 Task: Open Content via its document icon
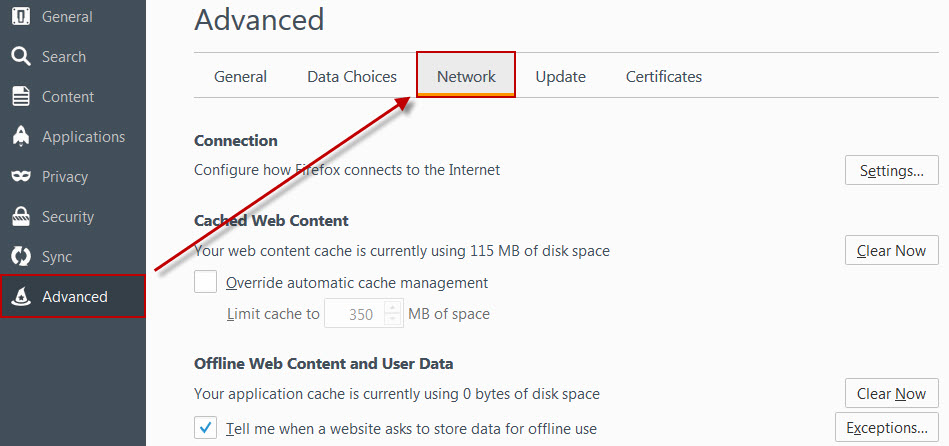tap(20, 97)
